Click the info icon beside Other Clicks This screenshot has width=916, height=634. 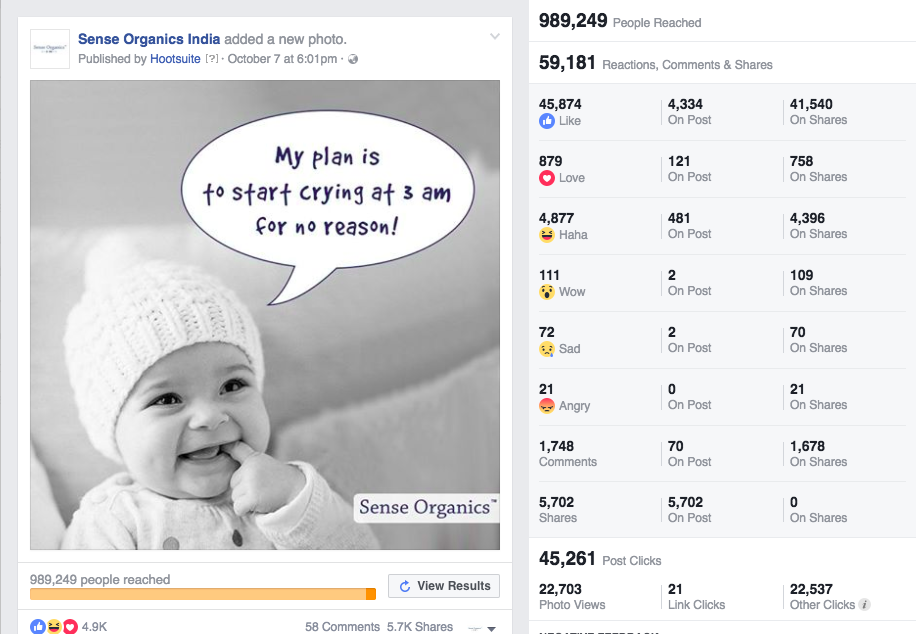pos(865,605)
